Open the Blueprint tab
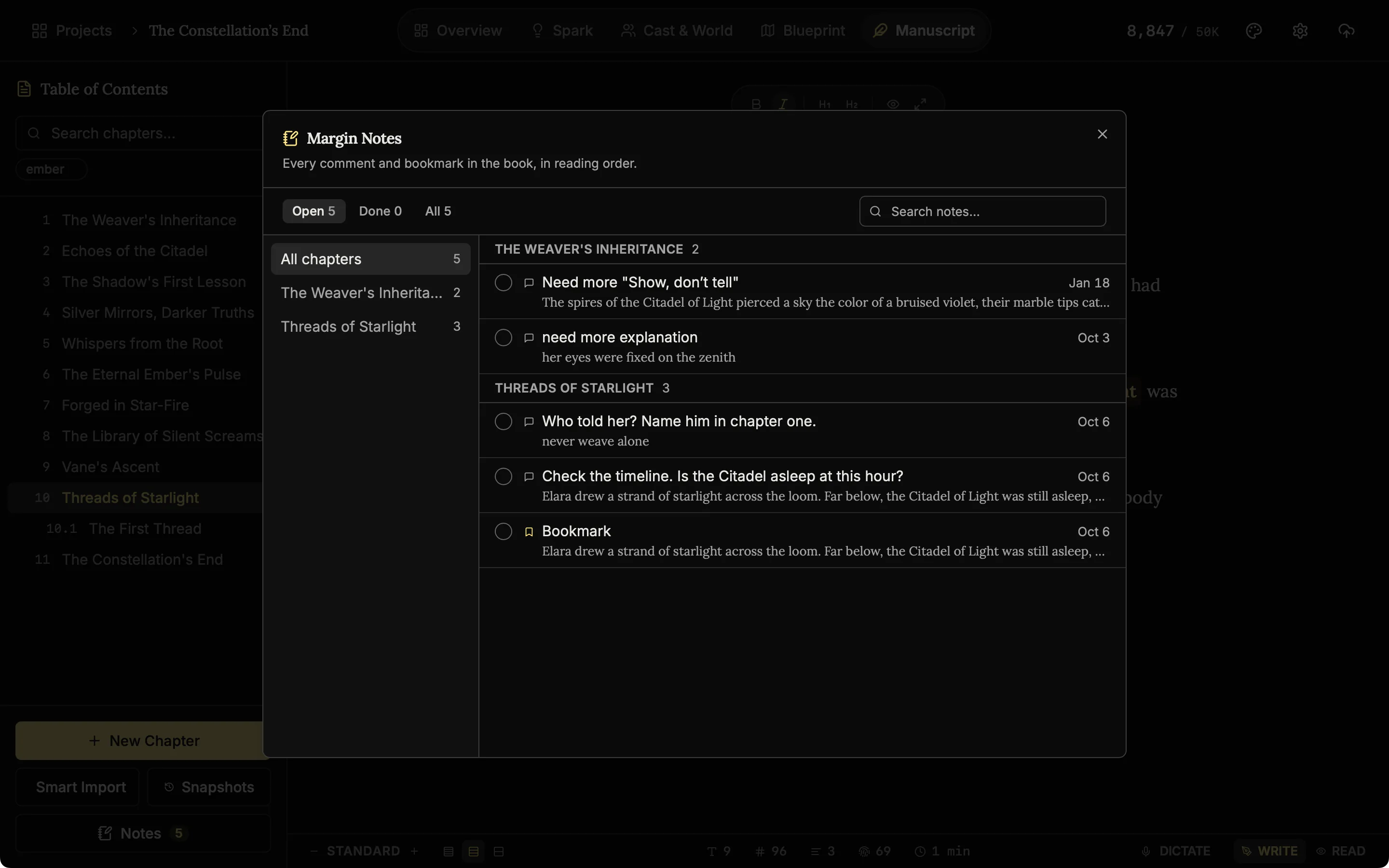1389x868 pixels. click(x=803, y=30)
